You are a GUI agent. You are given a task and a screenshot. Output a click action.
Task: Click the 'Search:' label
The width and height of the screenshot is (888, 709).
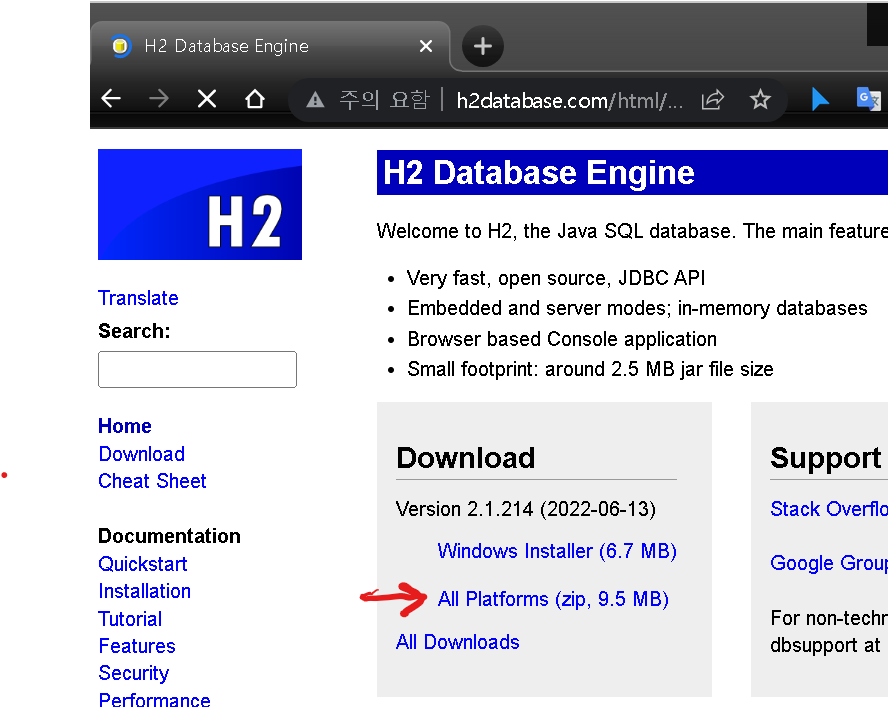point(134,331)
